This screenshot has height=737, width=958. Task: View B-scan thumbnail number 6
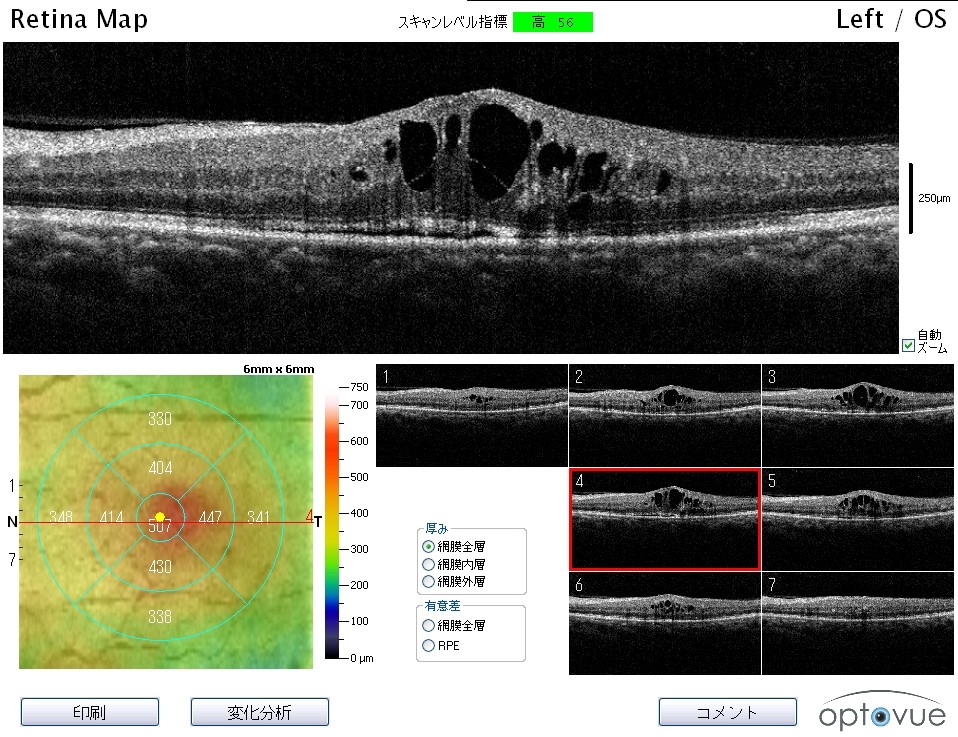664,623
